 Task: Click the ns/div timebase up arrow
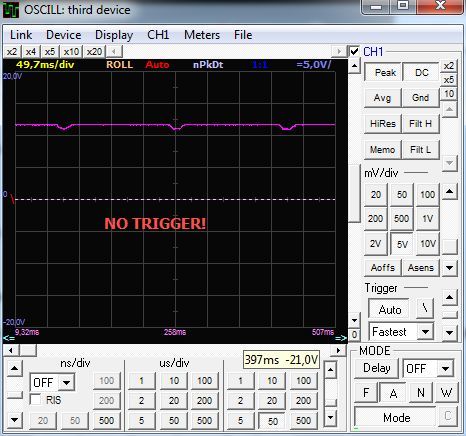(x=14, y=368)
